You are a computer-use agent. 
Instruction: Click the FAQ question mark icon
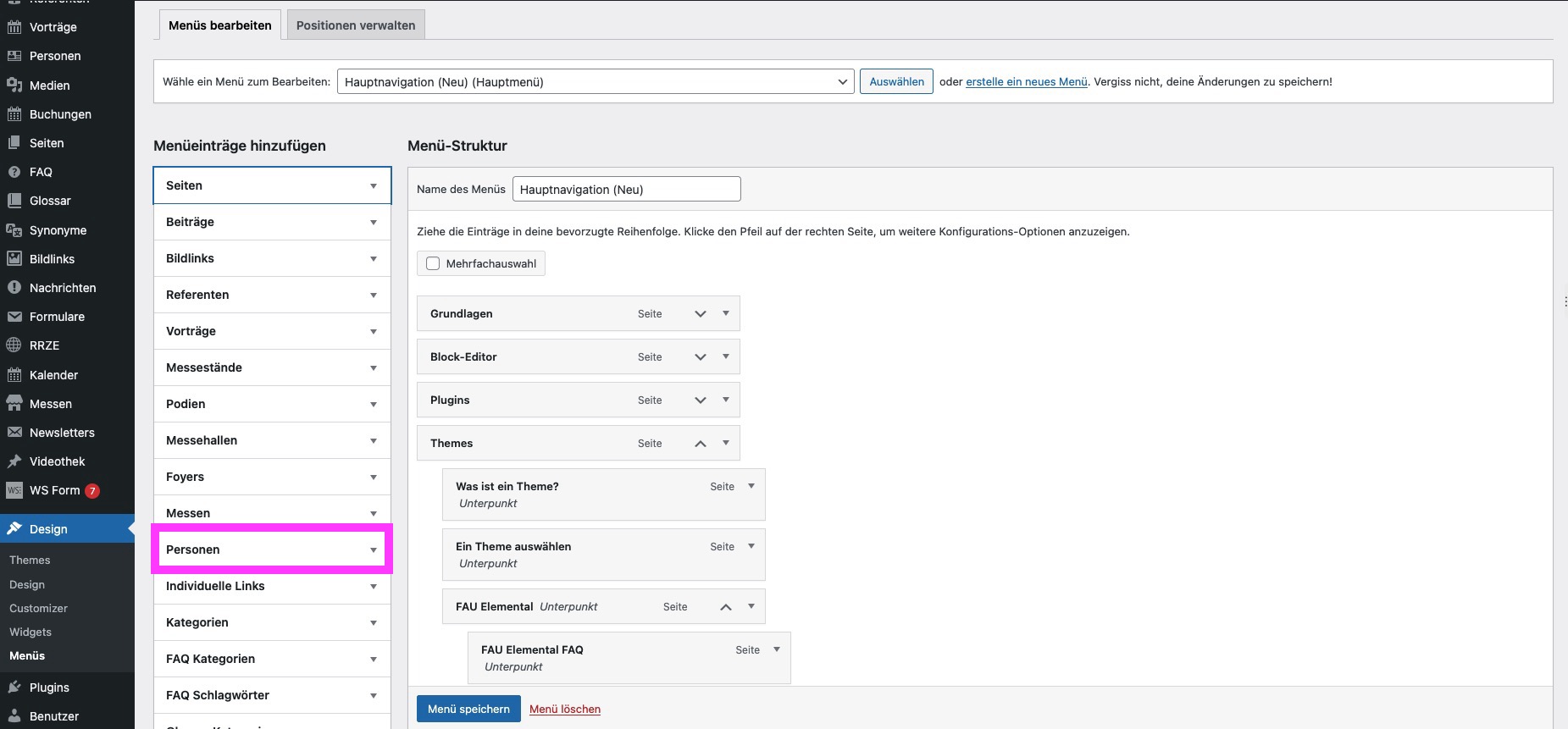point(14,172)
